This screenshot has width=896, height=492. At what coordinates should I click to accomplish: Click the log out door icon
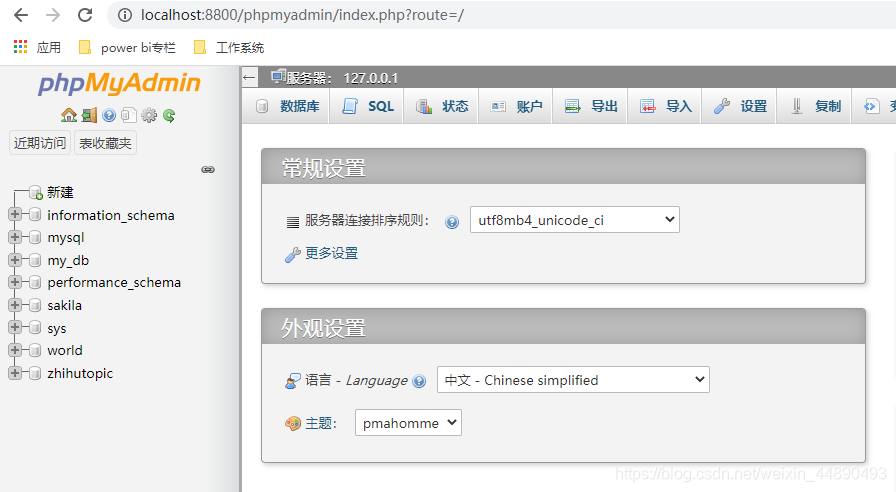(x=89, y=115)
